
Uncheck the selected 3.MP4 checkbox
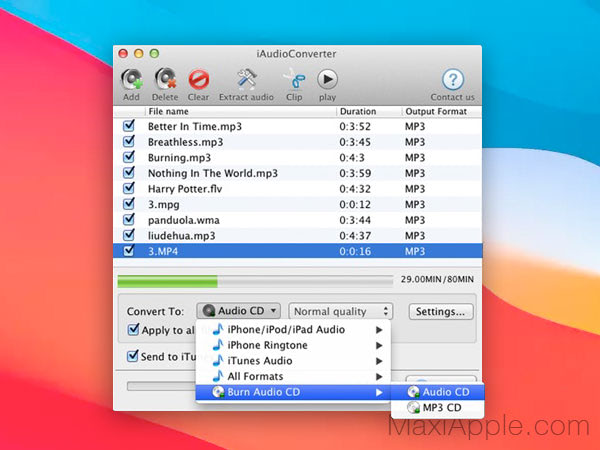coord(129,251)
